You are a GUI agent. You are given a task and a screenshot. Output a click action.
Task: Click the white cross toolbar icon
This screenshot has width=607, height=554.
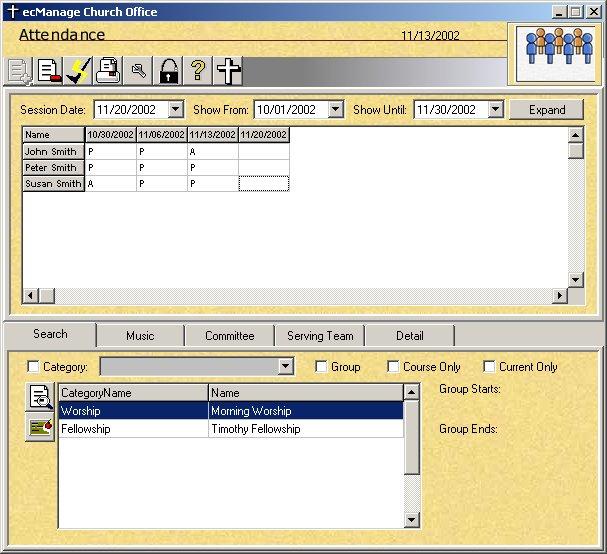point(228,71)
